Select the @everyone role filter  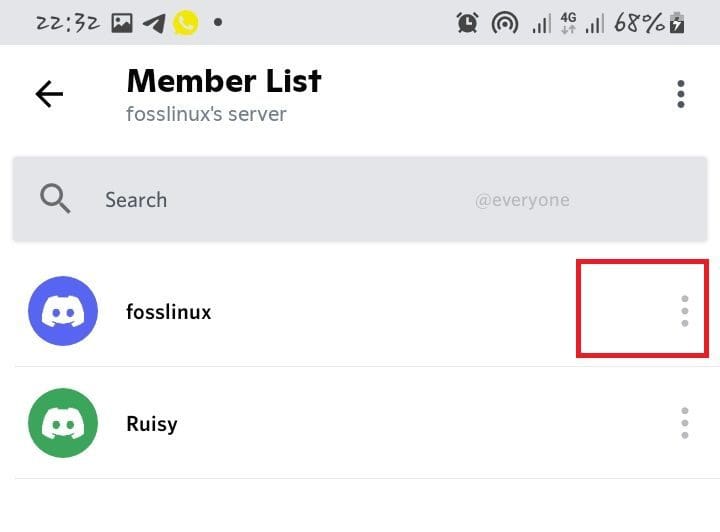coord(522,200)
